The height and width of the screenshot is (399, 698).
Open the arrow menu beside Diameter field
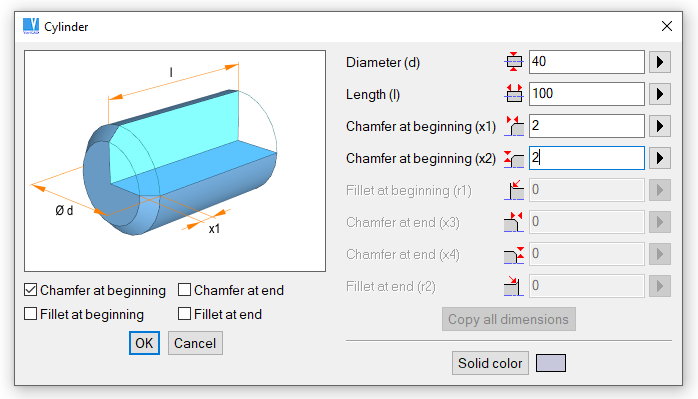(x=660, y=62)
